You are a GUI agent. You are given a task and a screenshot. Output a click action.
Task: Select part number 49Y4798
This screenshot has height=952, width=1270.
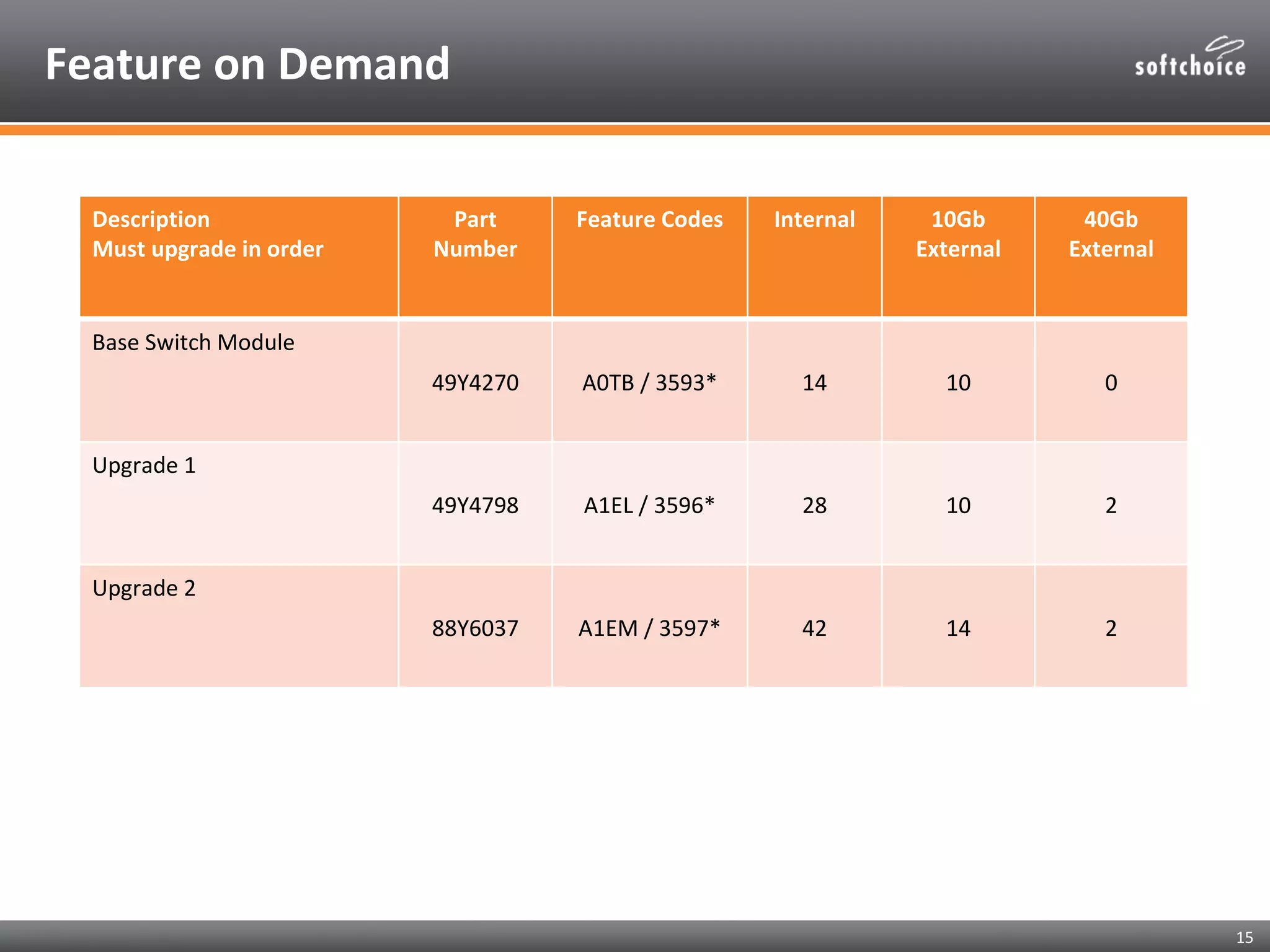point(475,505)
